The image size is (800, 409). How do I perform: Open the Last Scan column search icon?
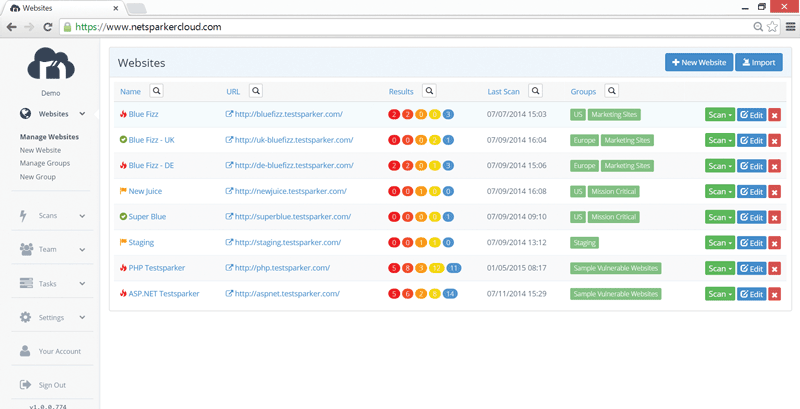(535, 91)
